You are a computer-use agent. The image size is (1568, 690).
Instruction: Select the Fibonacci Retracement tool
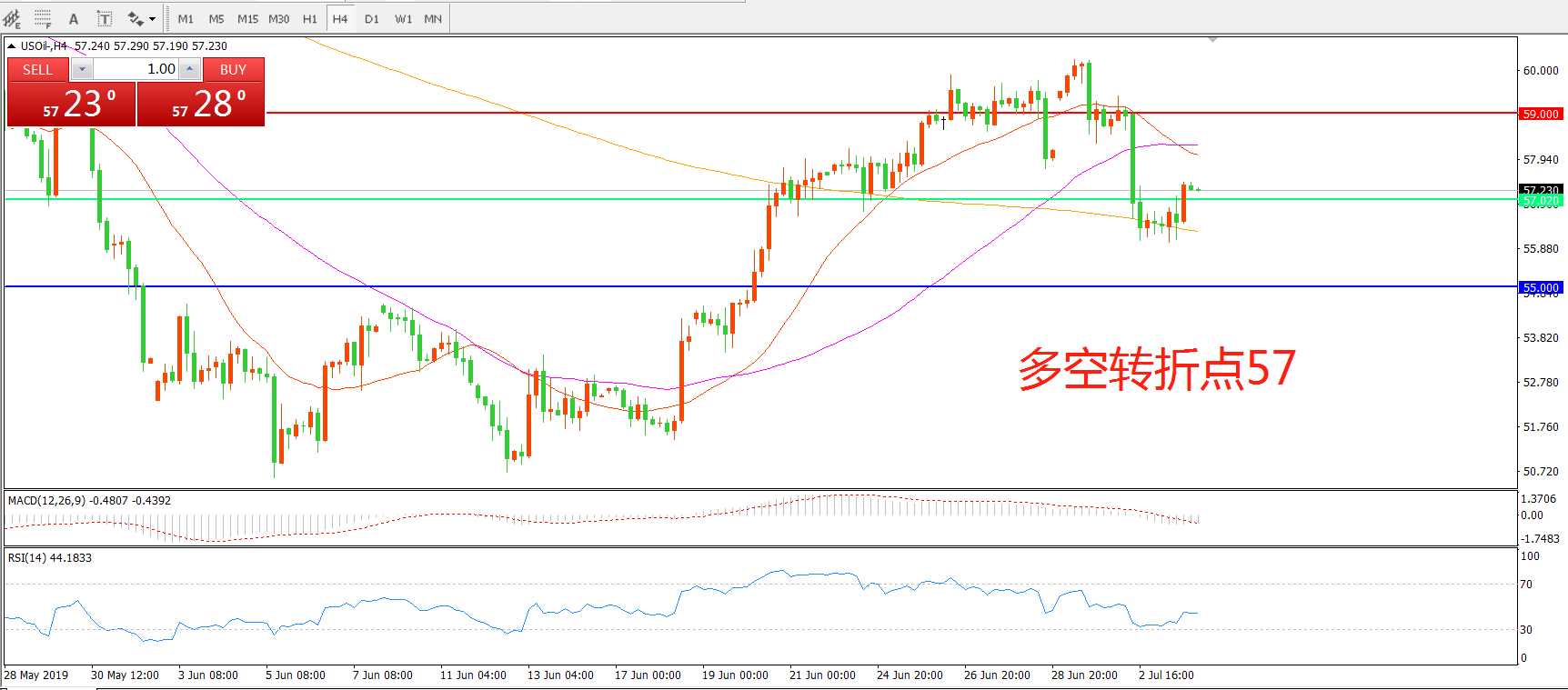coord(43,18)
